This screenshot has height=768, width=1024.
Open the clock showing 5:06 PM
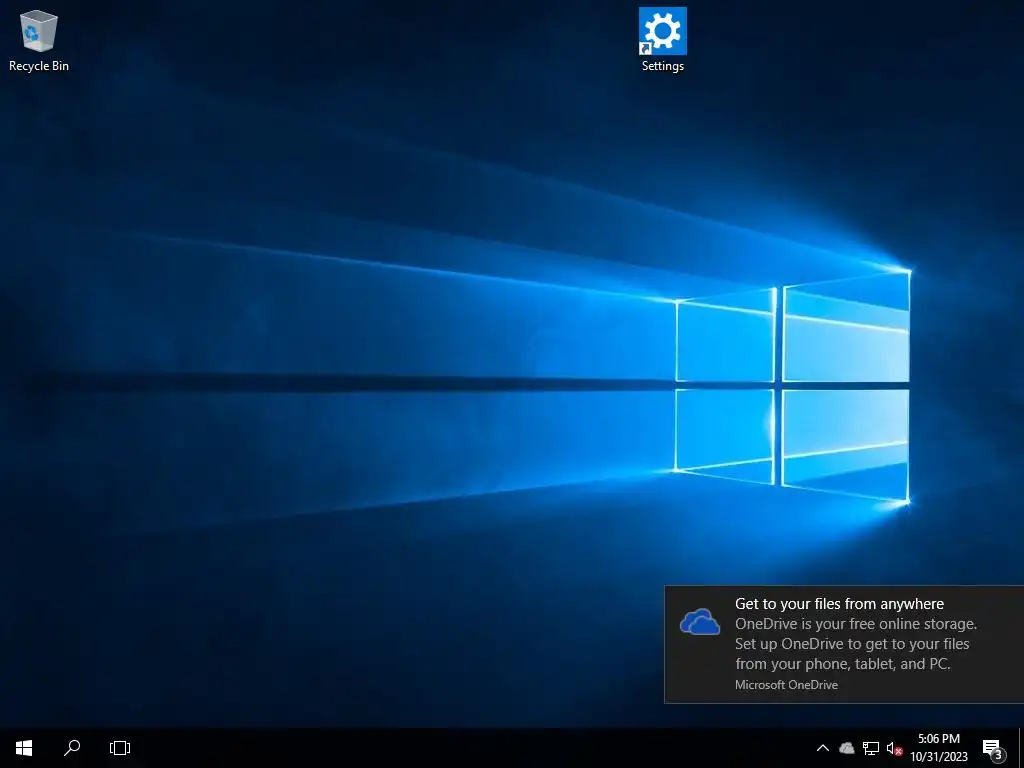(938, 739)
